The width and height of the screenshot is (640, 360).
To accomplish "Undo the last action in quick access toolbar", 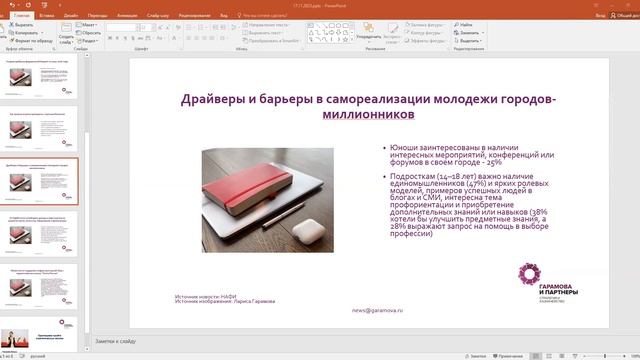I will point(13,5).
